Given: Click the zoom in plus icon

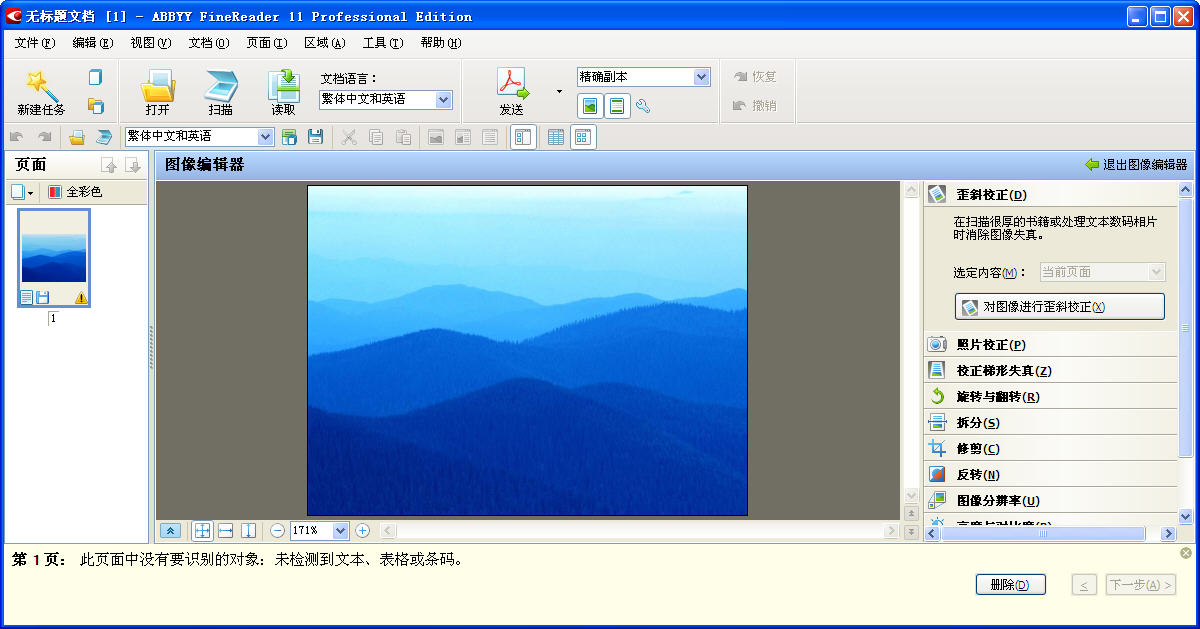Looking at the screenshot, I should (362, 531).
